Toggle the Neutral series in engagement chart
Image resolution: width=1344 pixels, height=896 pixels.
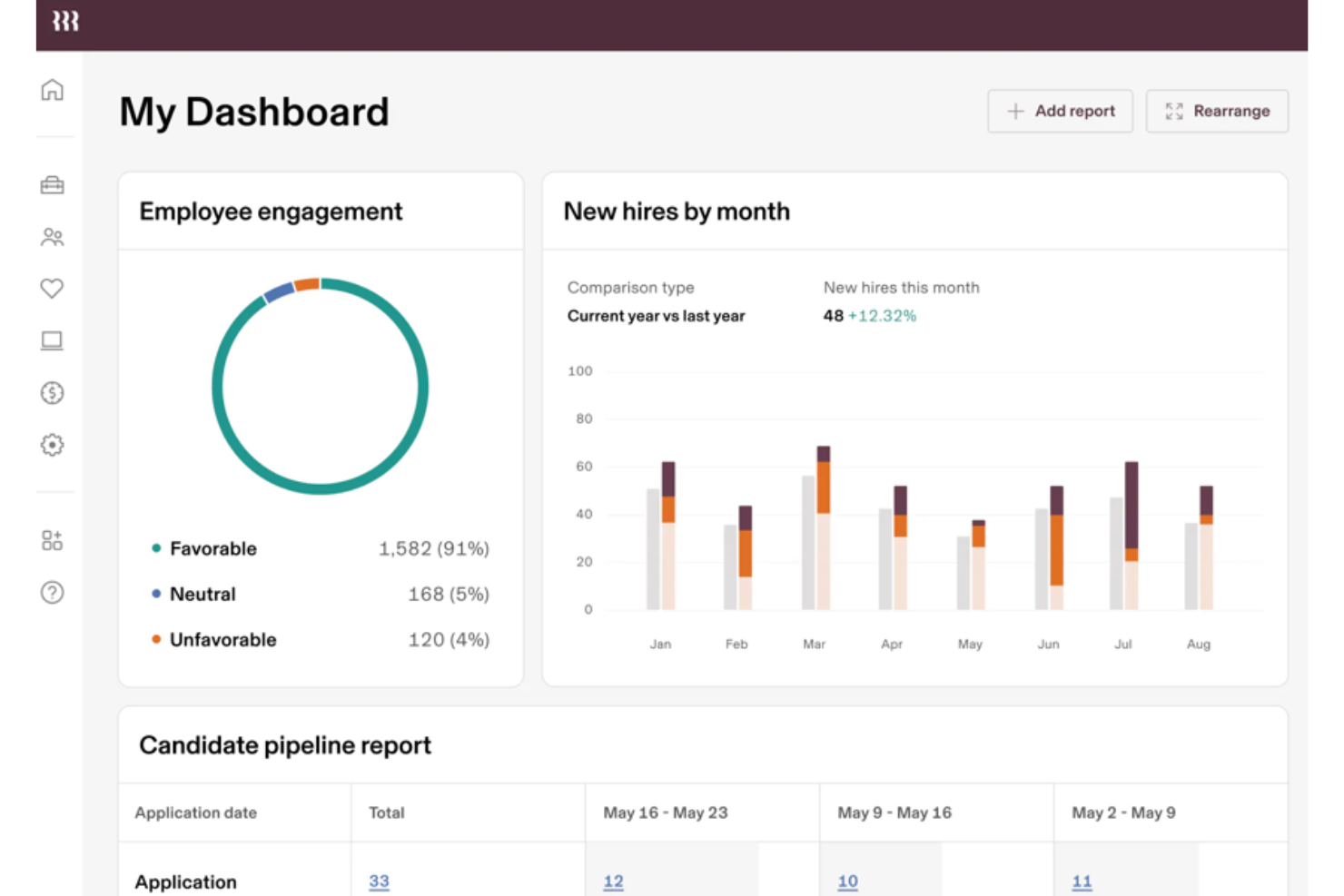point(202,594)
